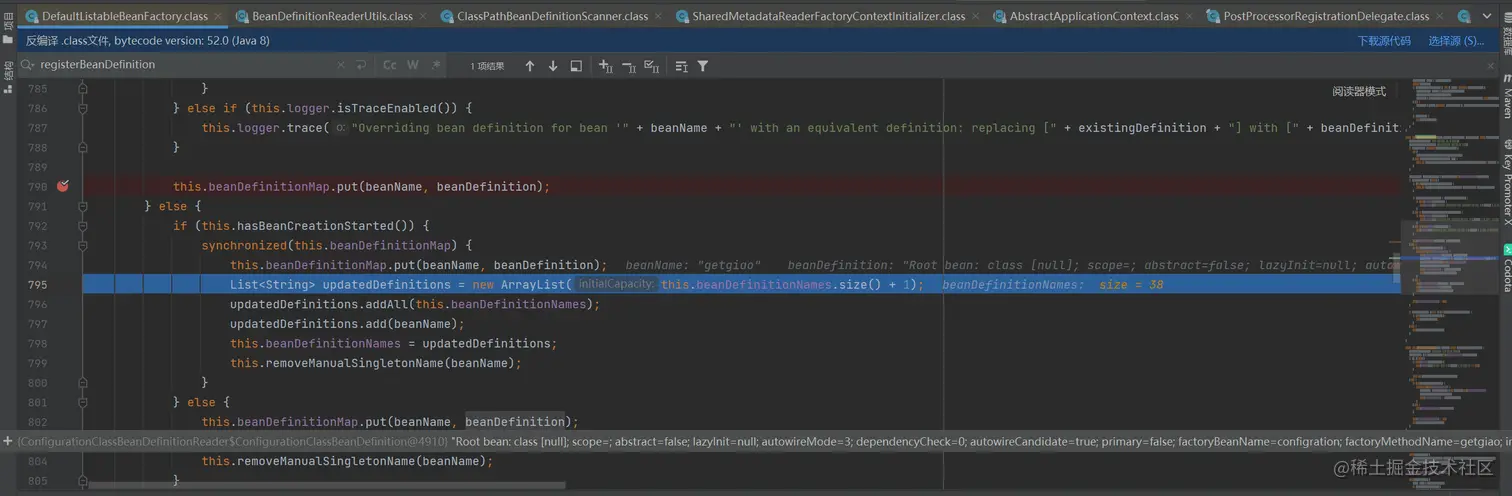Expand the debugger value tooltip plus
Image resolution: width=1512 pixels, height=496 pixels.
pos(8,441)
